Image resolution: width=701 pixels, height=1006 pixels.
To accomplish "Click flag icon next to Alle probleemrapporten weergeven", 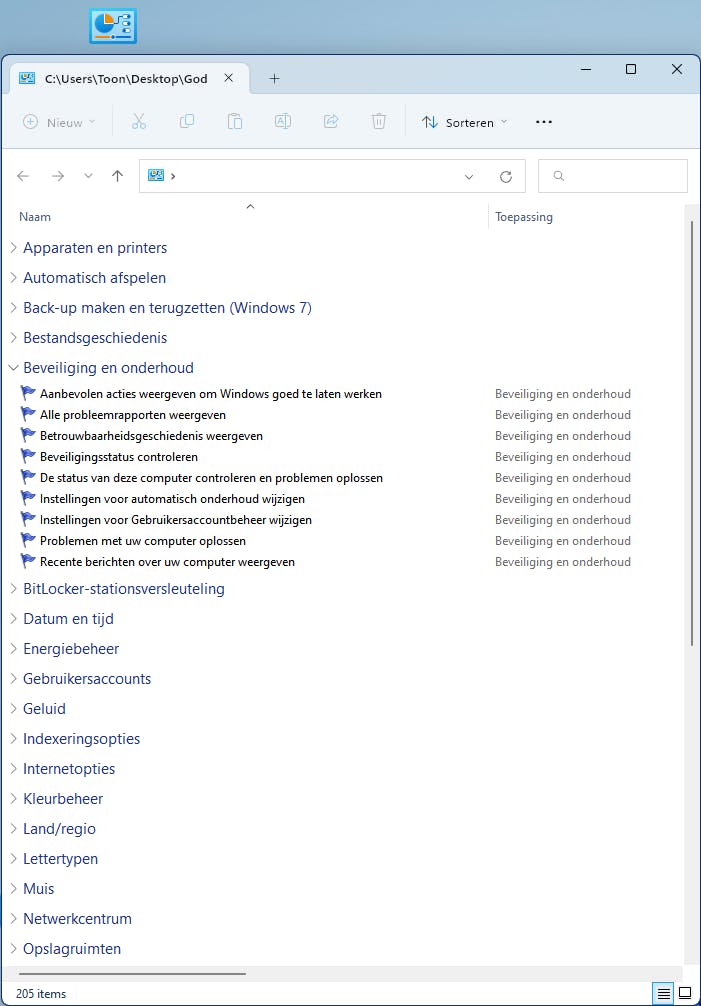I will click(x=28, y=414).
